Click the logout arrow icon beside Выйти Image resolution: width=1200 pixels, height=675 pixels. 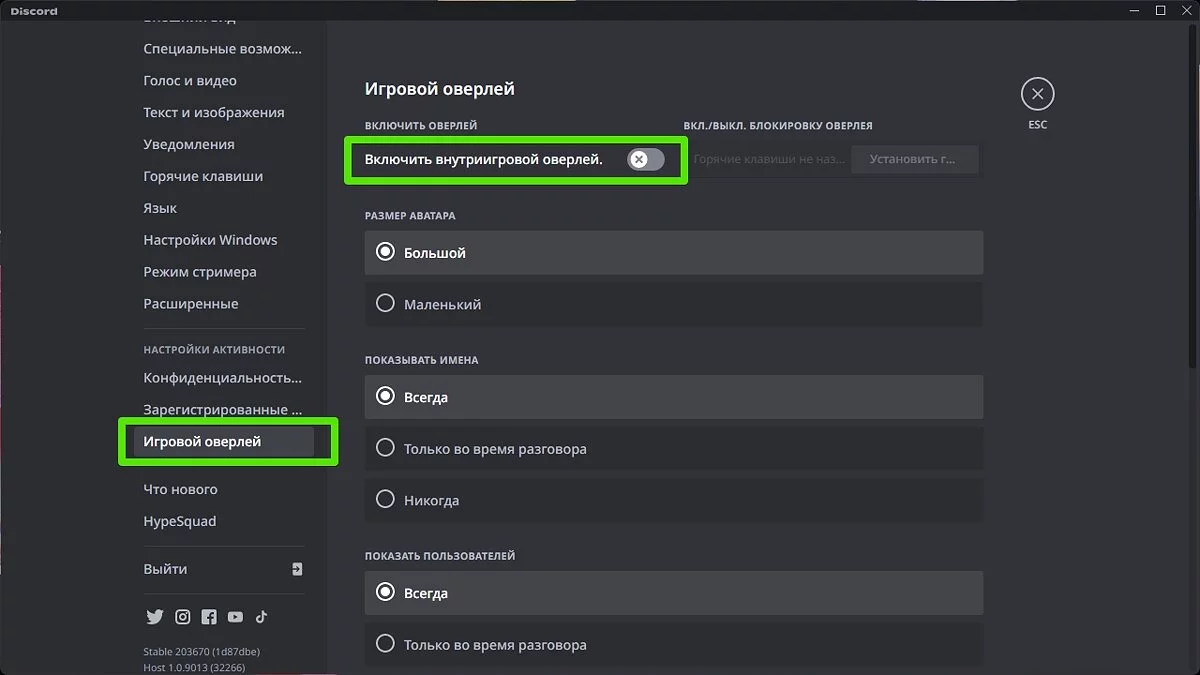point(297,569)
